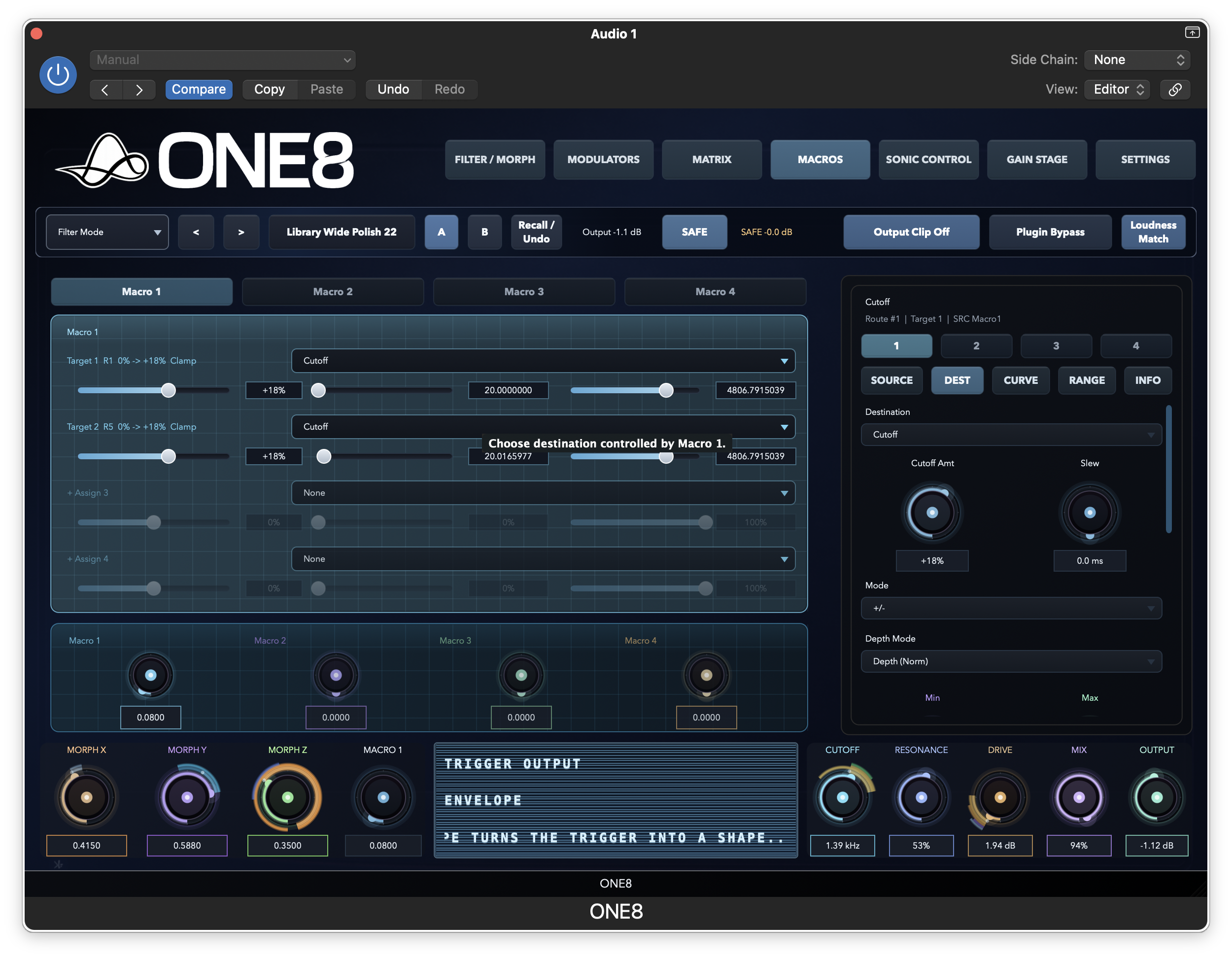Click the CURVE button
Screen dimensions: 1232x959
pyautogui.click(x=1021, y=380)
